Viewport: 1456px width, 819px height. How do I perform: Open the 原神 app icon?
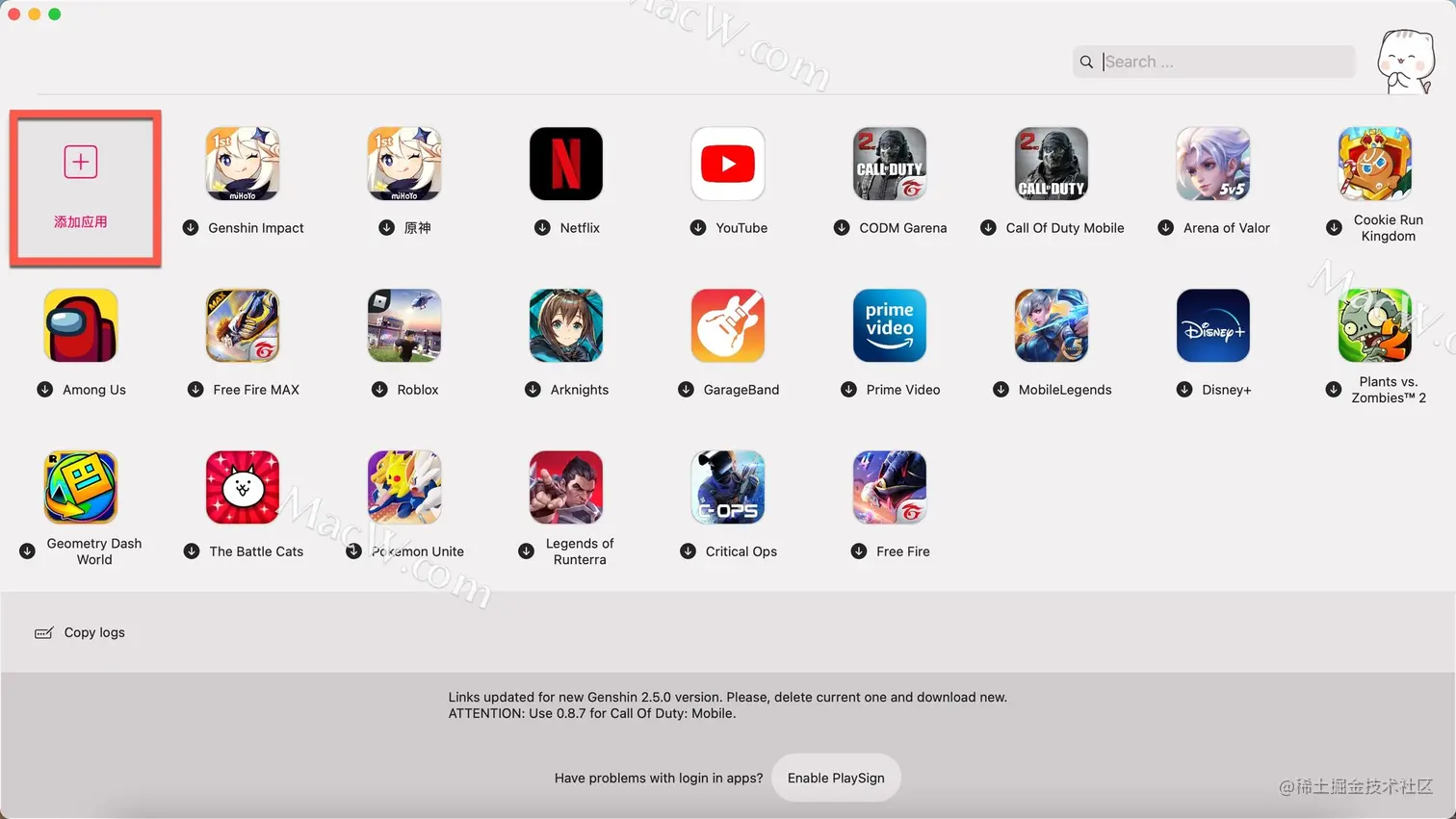[x=404, y=164]
